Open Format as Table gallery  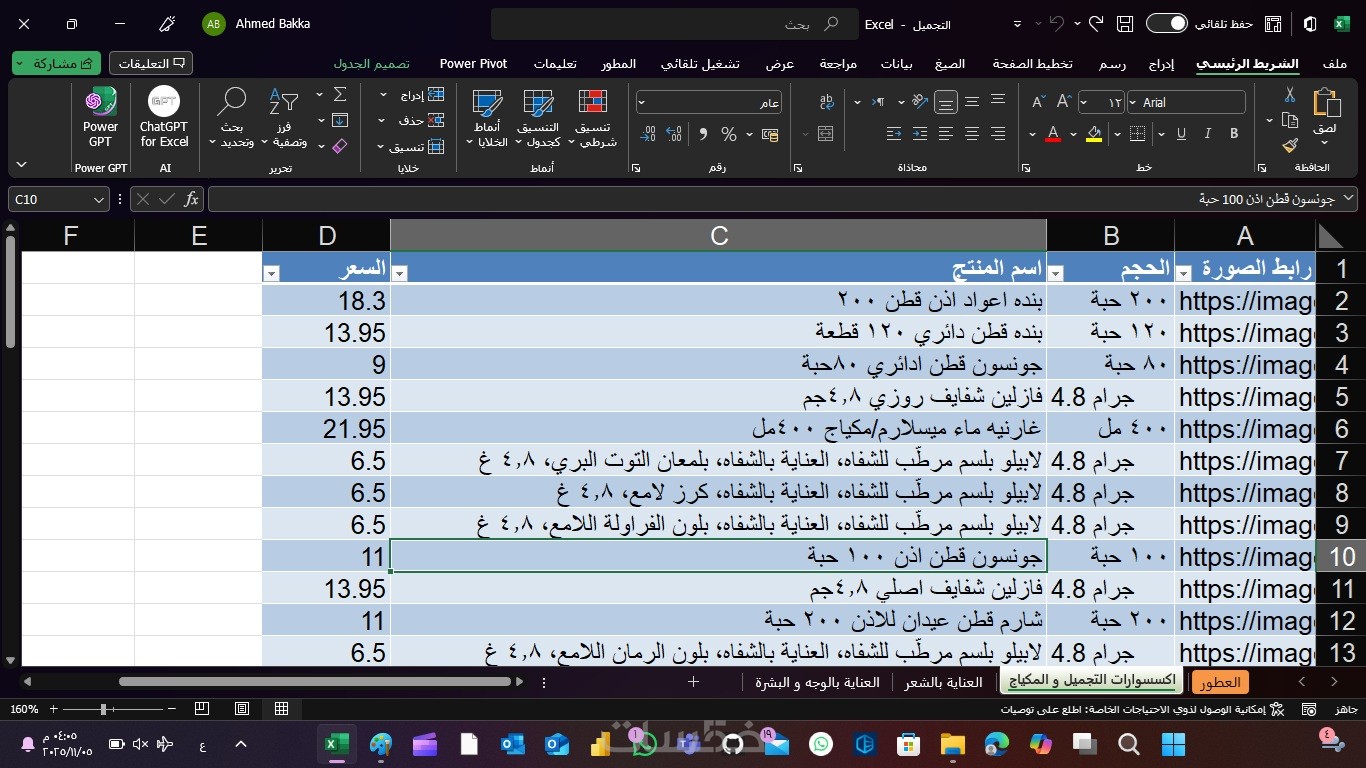coord(538,118)
